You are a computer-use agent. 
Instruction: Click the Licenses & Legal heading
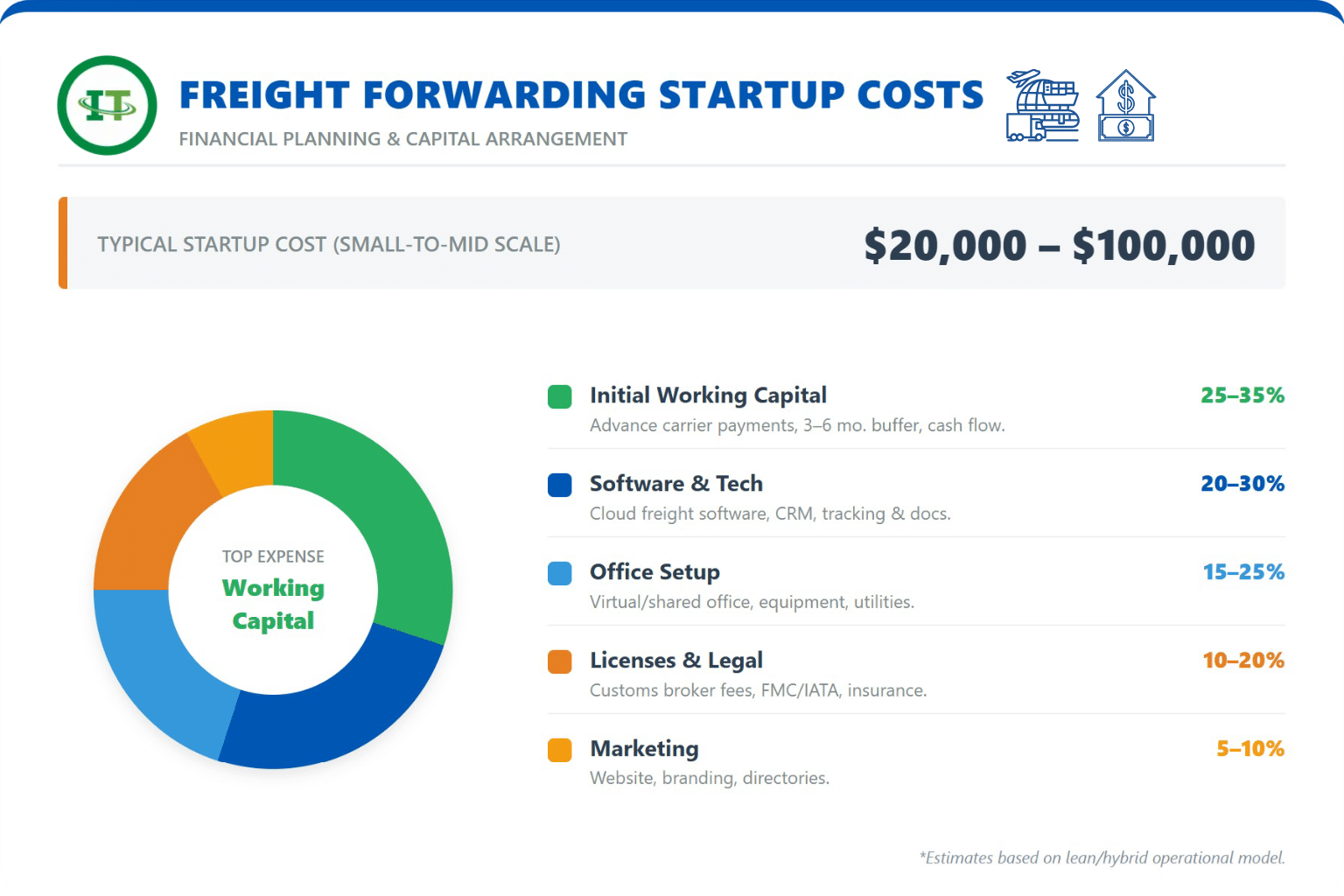click(x=675, y=661)
